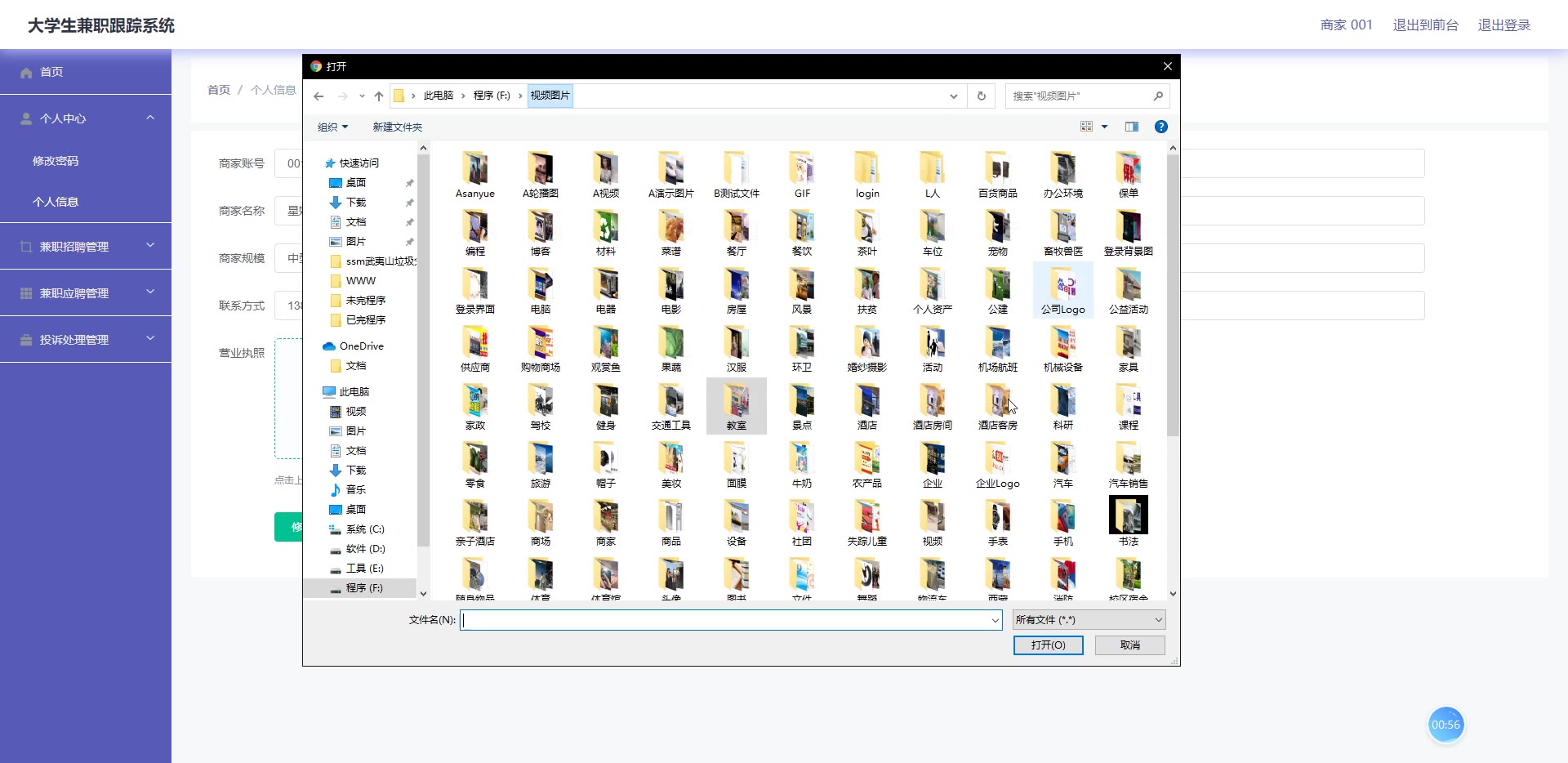Click 程序 (F:) in the address breadcrumb
This screenshot has height=763, width=1568.
(x=492, y=96)
